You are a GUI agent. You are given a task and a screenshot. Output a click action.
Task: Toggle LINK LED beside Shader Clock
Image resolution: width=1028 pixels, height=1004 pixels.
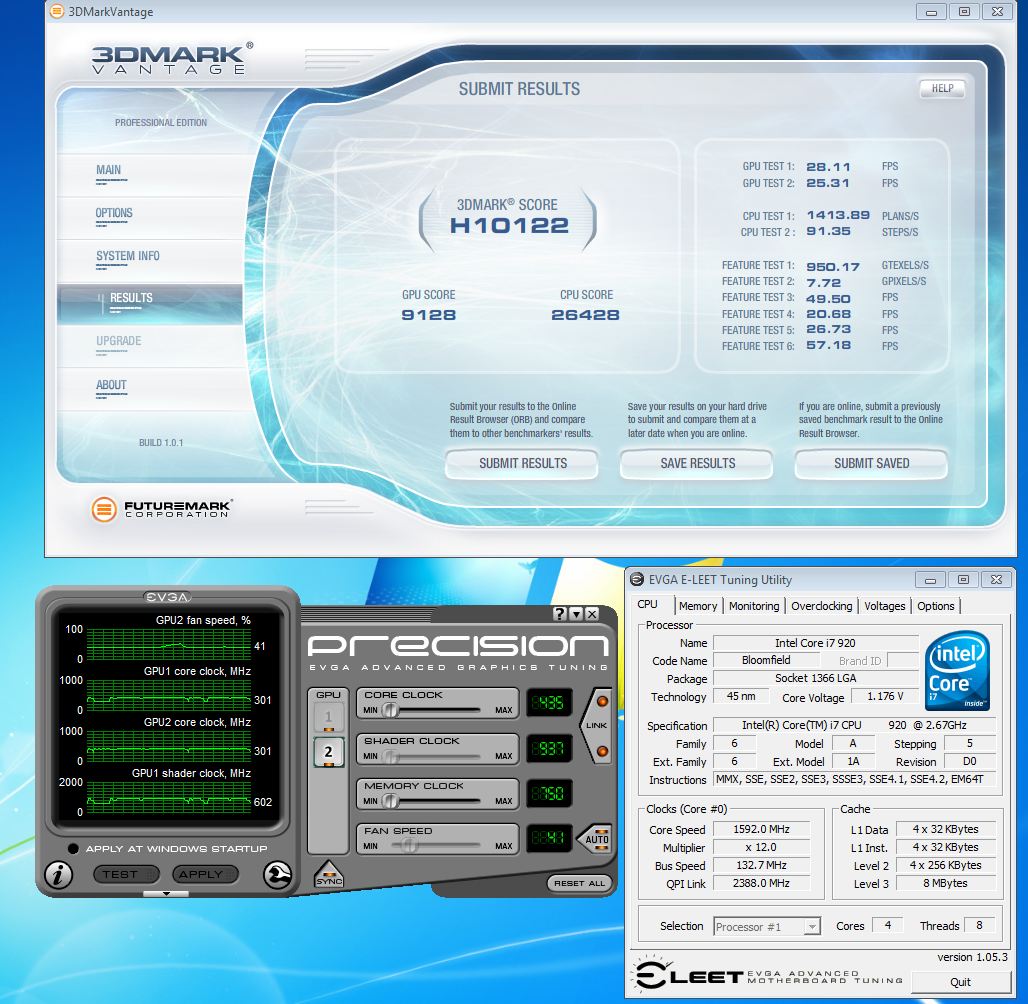(x=602, y=751)
